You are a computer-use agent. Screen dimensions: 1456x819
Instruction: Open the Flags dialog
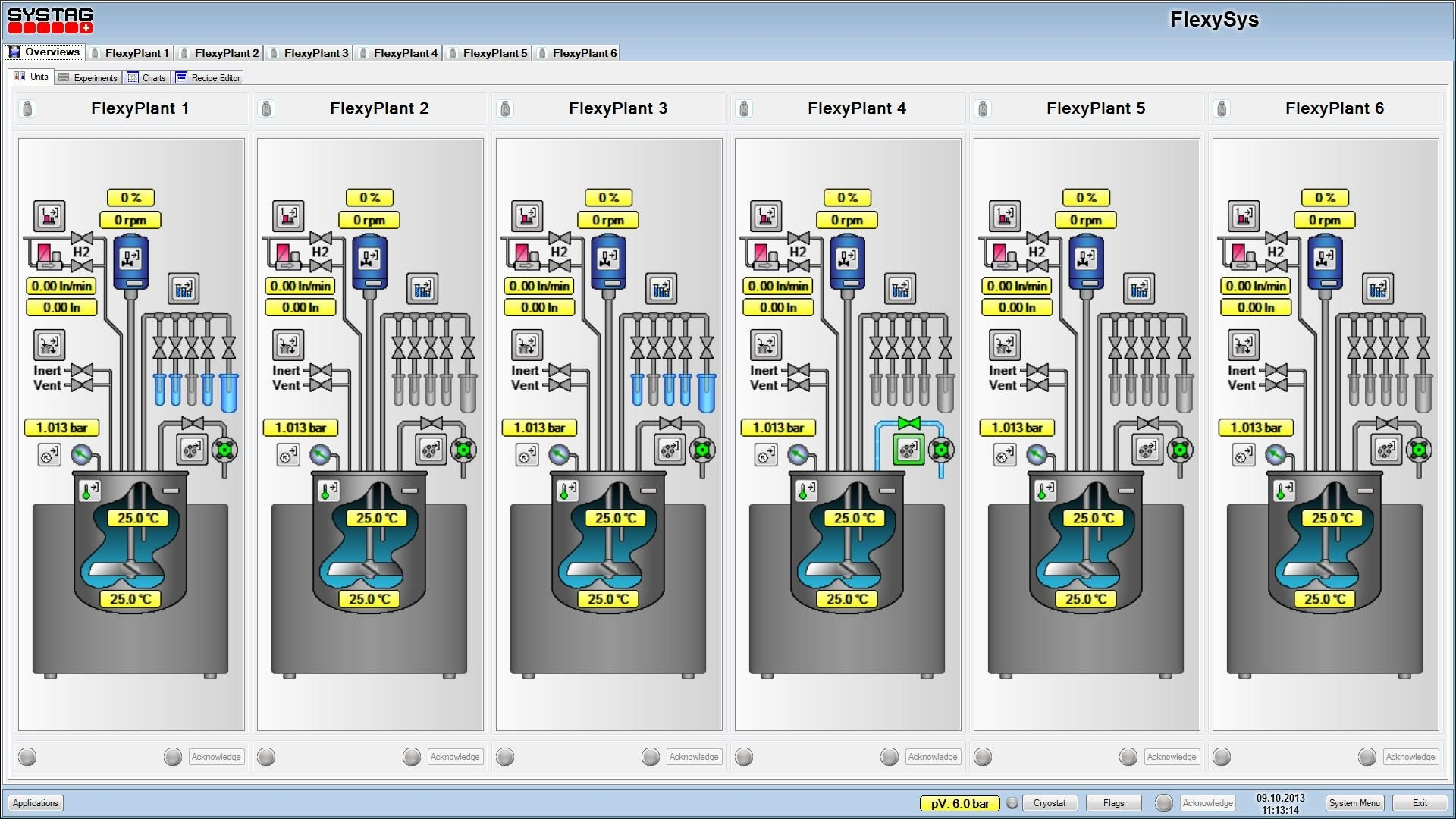point(1112,803)
